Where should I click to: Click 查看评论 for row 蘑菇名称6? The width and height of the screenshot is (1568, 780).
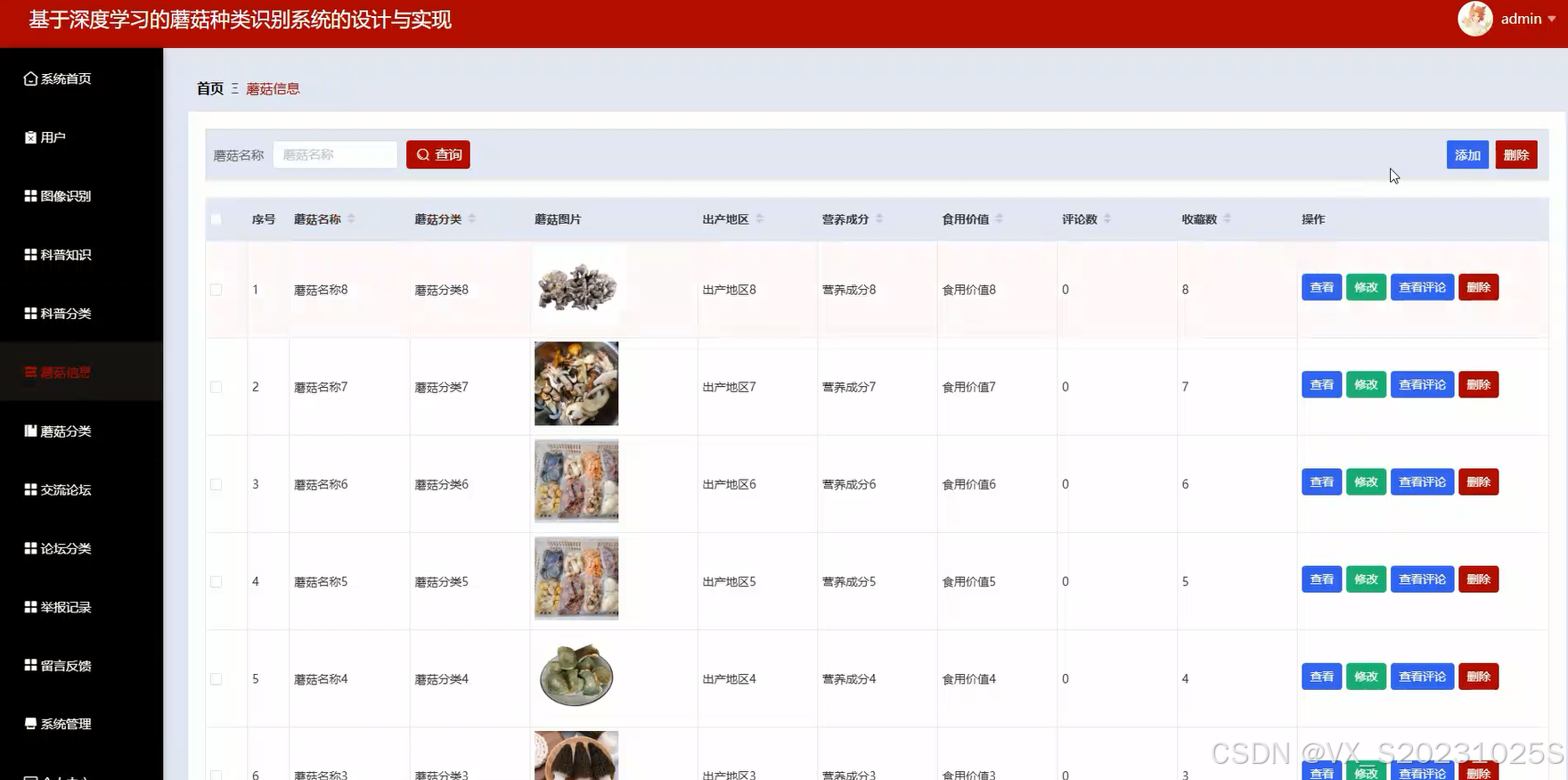point(1423,481)
